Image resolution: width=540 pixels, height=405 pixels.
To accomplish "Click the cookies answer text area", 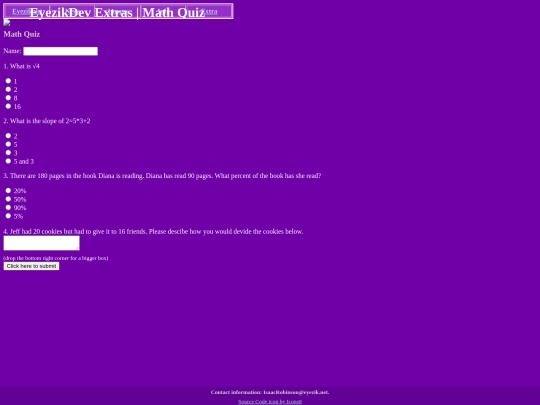I will pyautogui.click(x=41, y=243).
